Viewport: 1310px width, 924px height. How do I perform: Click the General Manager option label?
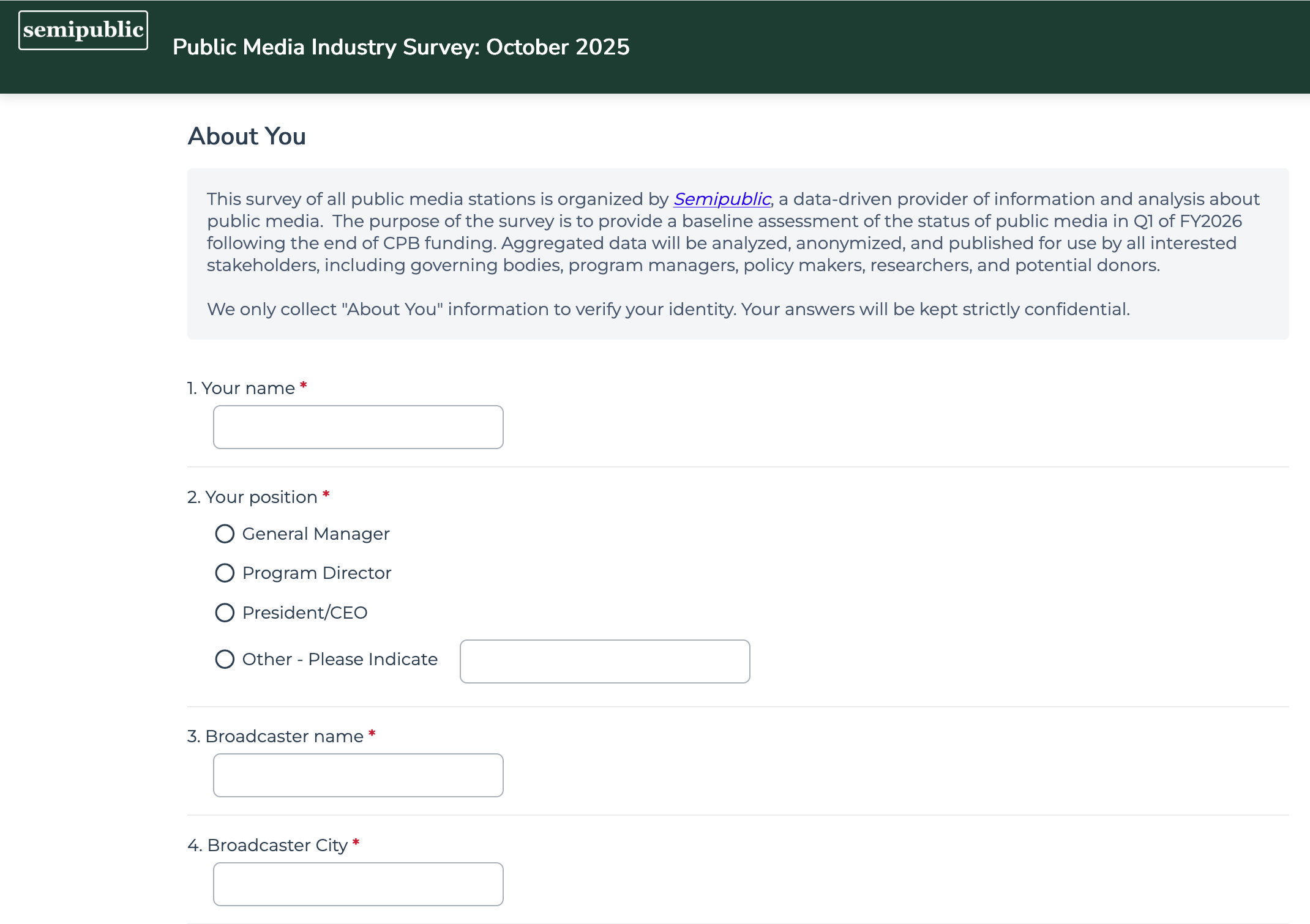316,534
